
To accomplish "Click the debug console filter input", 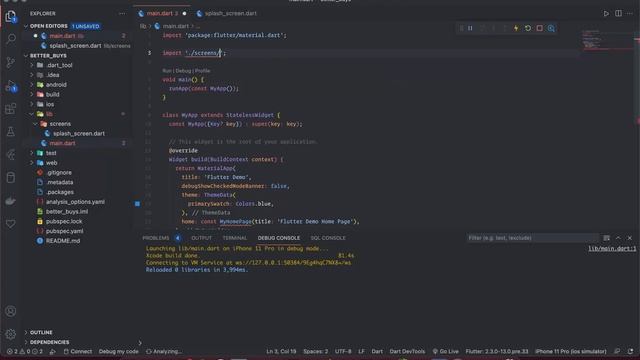I will [532, 238].
